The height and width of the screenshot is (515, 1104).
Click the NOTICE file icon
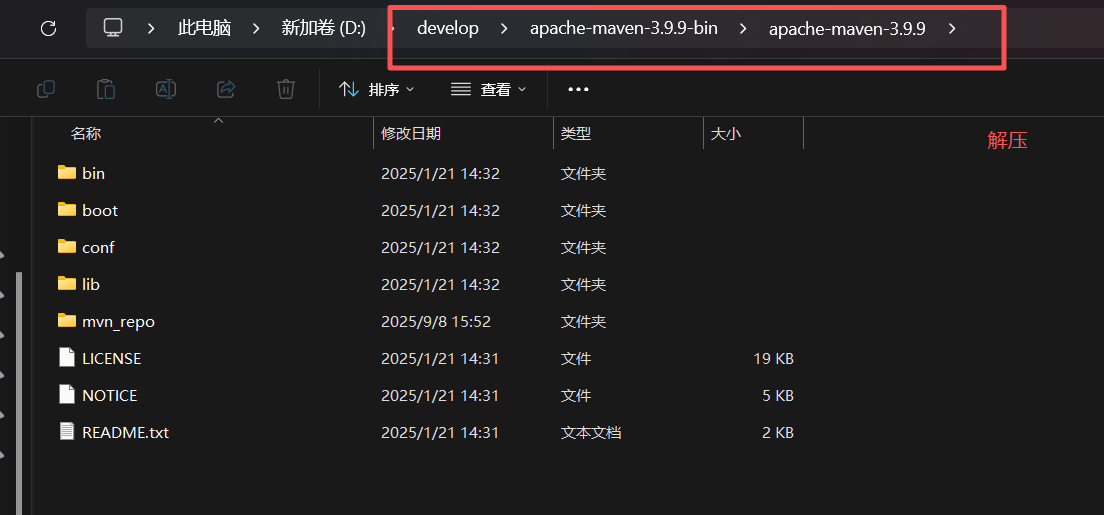click(67, 395)
